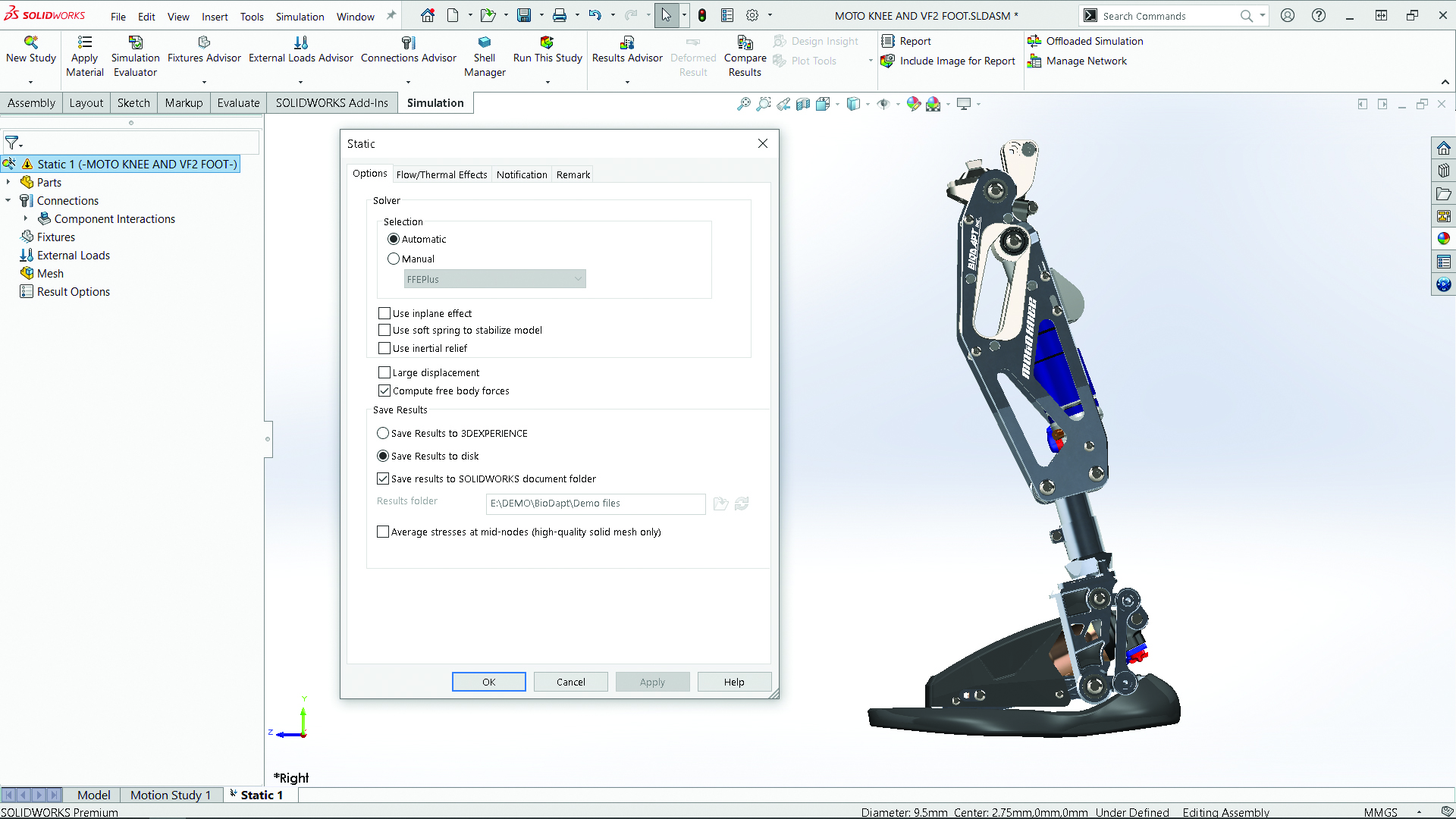Image resolution: width=1456 pixels, height=819 pixels.
Task: Click the filter icon in the study tree
Action: [x=12, y=143]
